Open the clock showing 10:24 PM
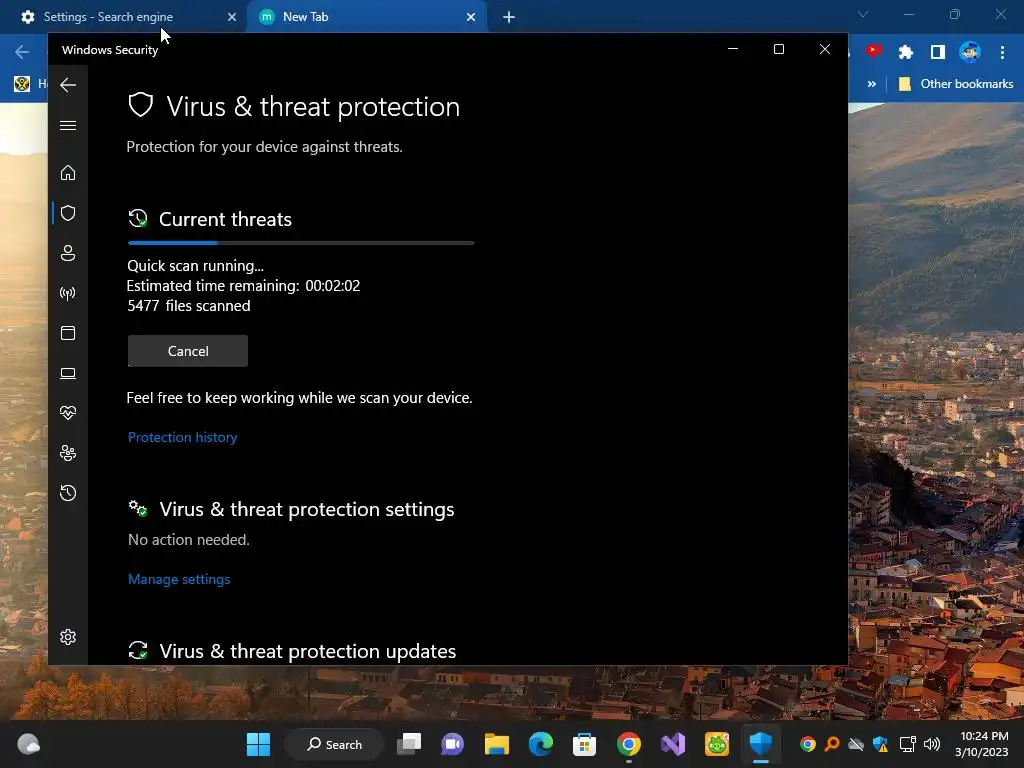1024x768 pixels. pyautogui.click(x=982, y=744)
